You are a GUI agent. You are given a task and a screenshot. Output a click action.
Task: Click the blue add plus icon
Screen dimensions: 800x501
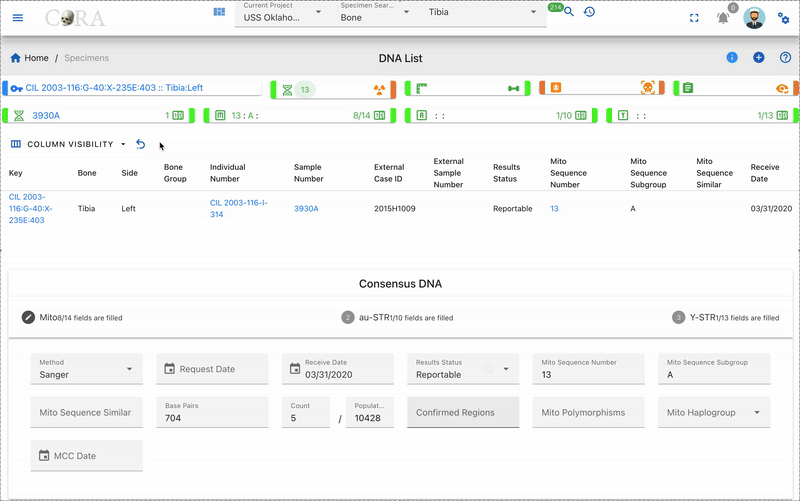coord(759,58)
